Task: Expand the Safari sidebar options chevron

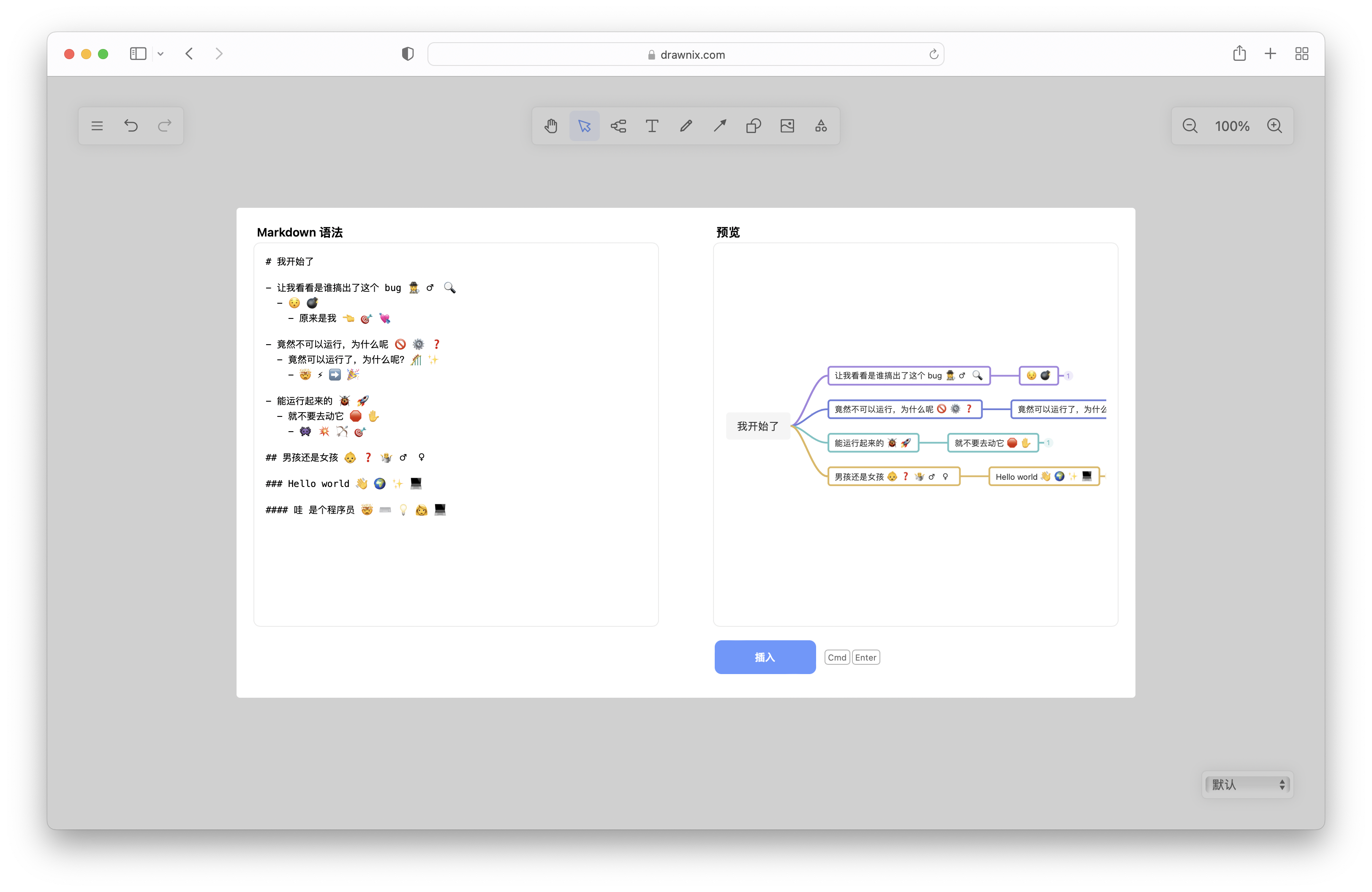Action: pyautogui.click(x=160, y=54)
